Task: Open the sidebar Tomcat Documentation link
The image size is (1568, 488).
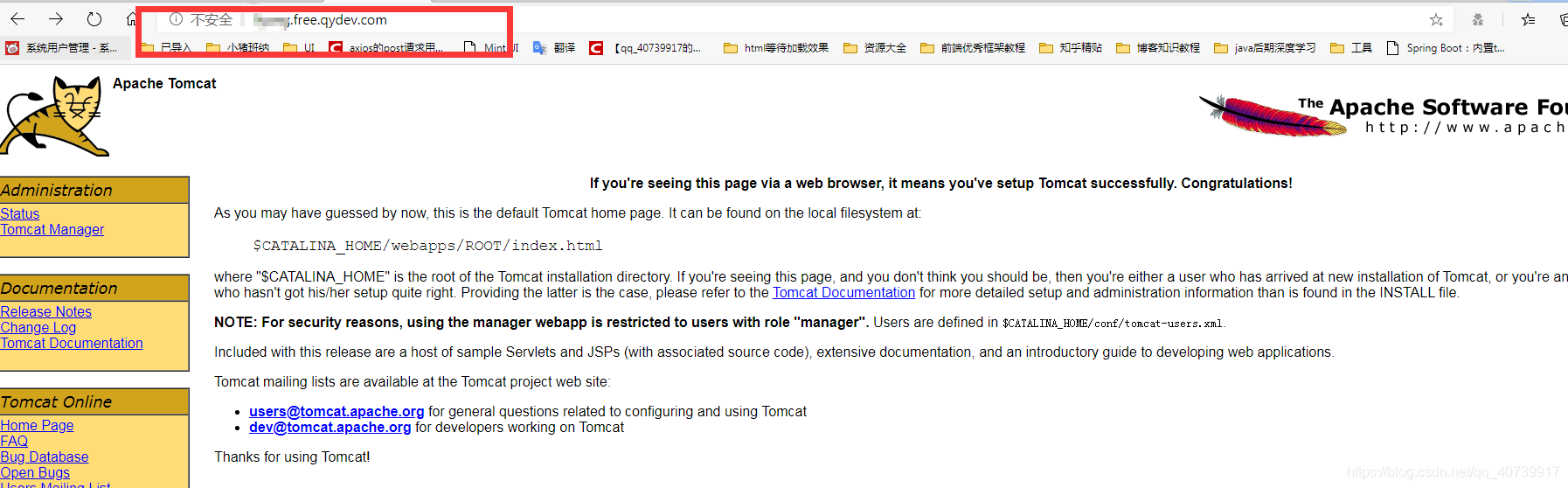Action: (72, 343)
